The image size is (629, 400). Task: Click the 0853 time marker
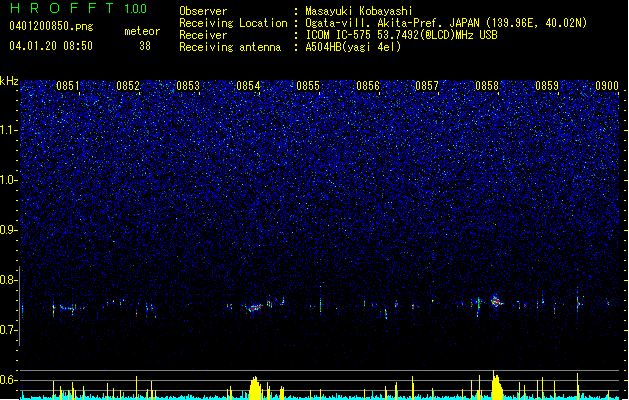pos(188,86)
